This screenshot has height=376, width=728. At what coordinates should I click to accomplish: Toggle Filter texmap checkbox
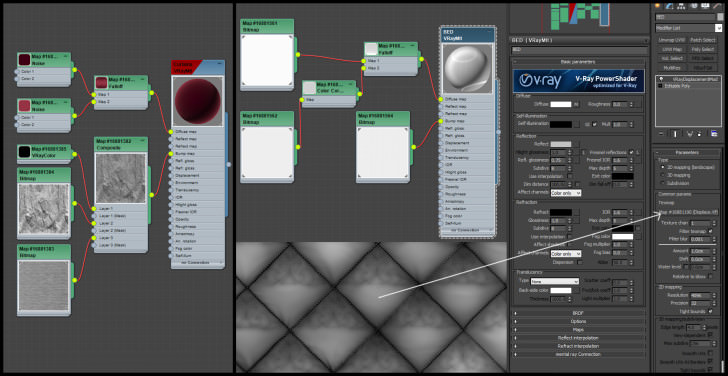[x=710, y=231]
